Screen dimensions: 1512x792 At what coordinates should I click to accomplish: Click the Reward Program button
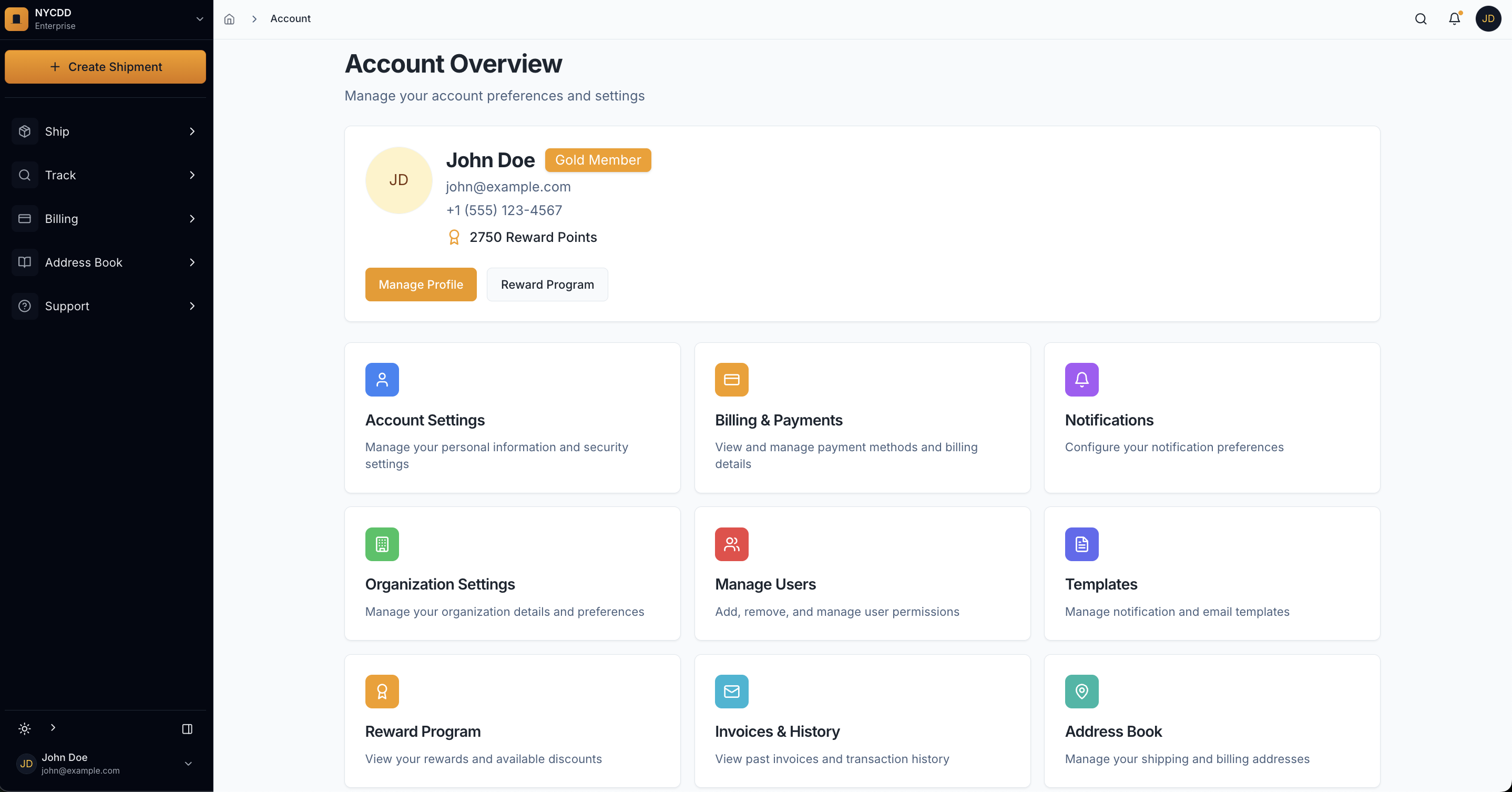pos(547,285)
